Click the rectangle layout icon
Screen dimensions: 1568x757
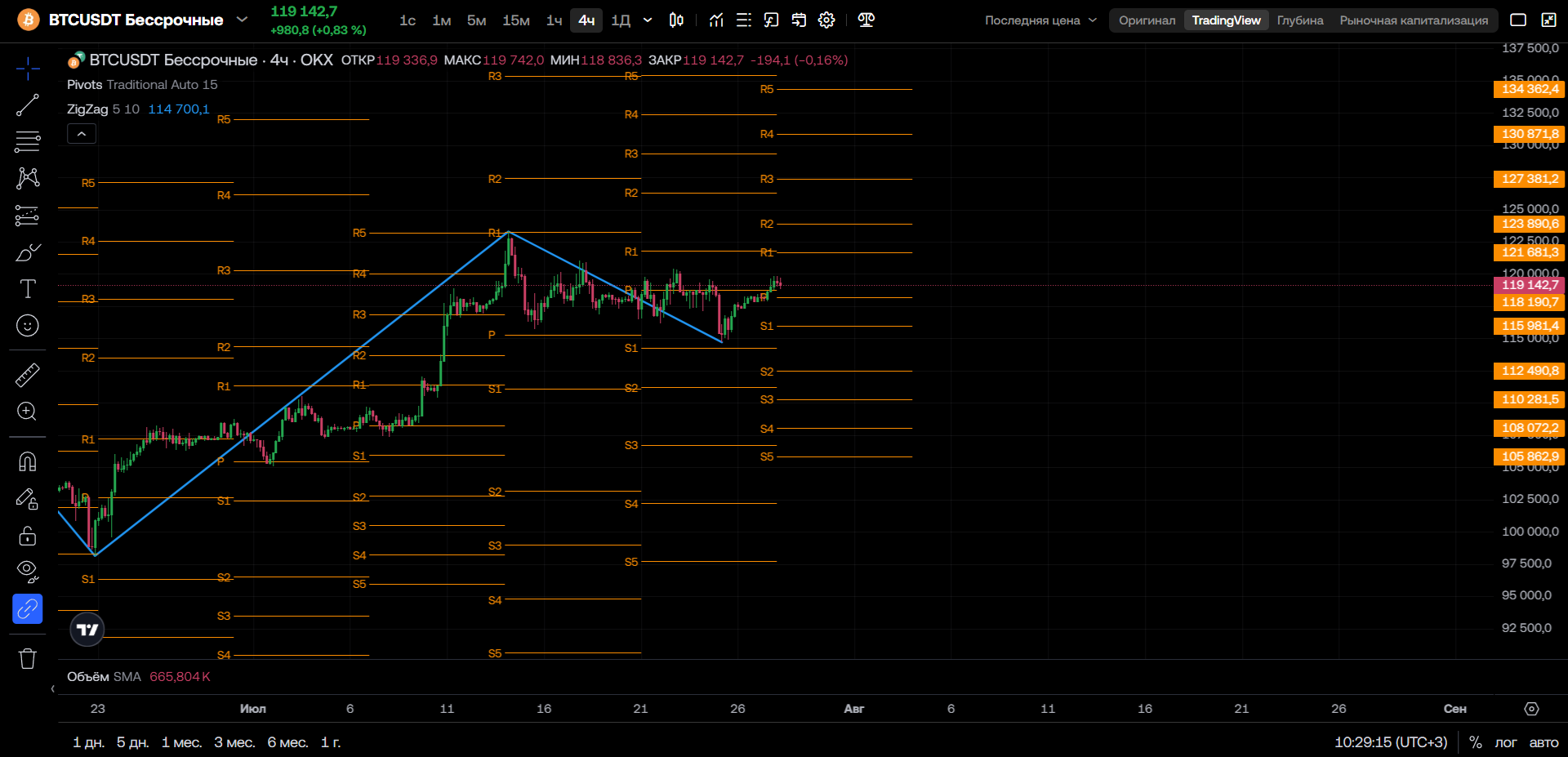(1518, 20)
